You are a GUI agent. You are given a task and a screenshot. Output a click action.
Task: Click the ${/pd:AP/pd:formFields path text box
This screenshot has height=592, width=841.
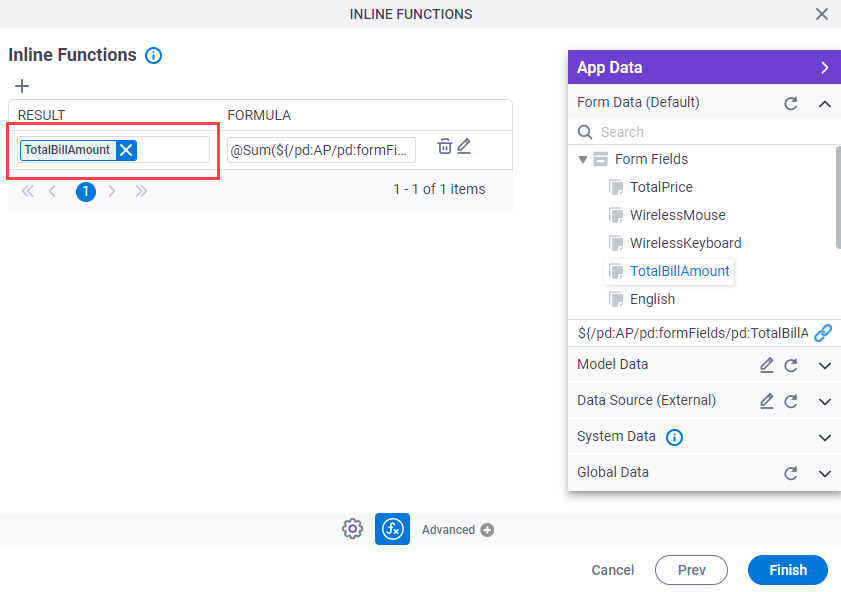(692, 333)
